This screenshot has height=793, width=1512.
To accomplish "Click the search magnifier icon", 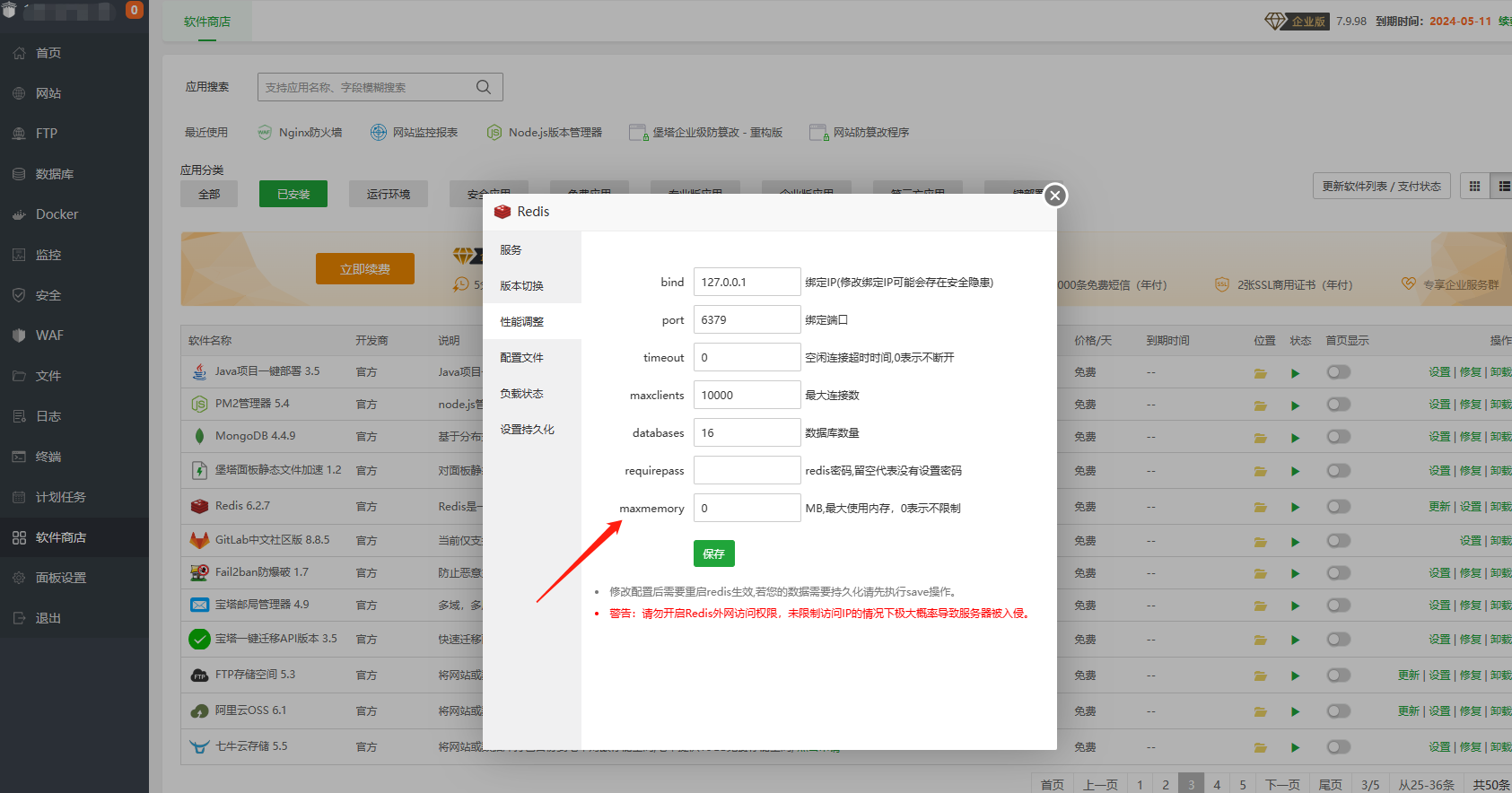I will (x=484, y=87).
